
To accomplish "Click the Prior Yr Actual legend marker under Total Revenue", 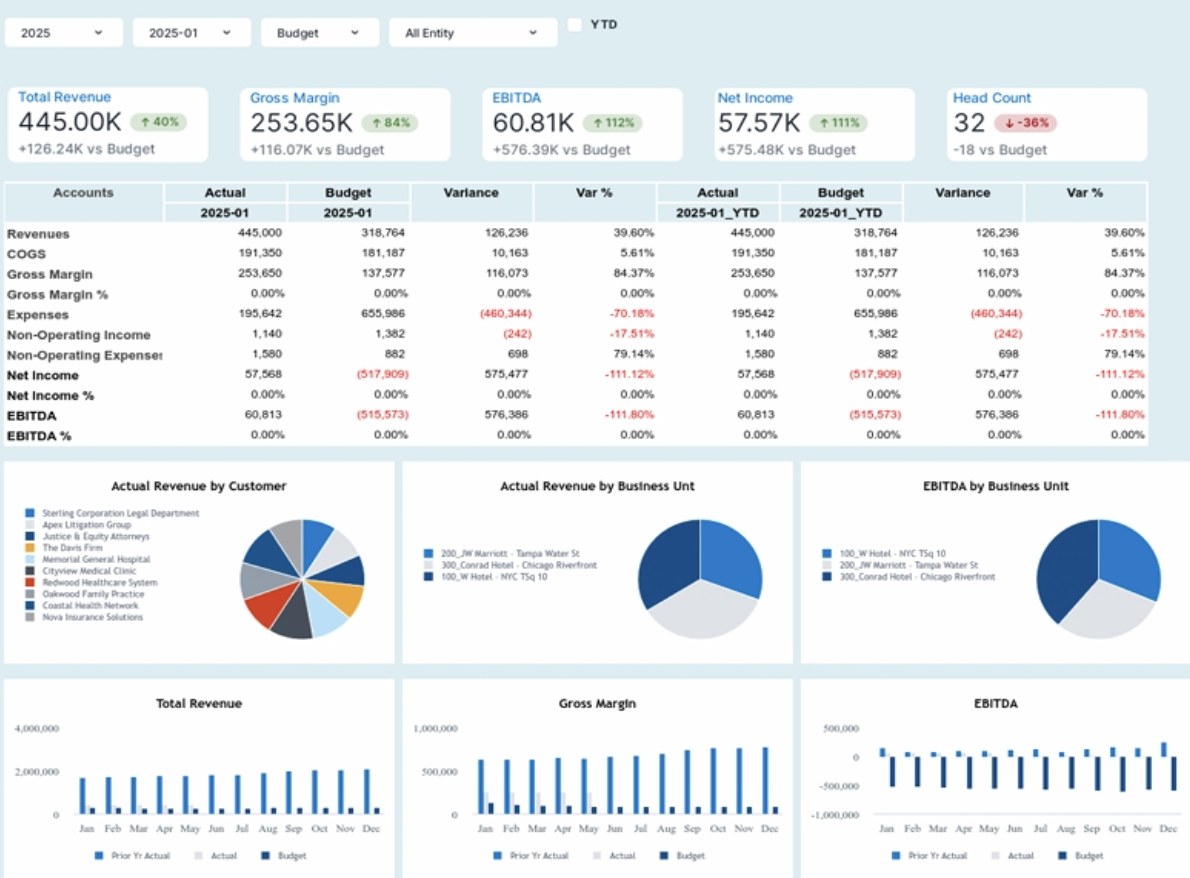I will click(x=99, y=856).
